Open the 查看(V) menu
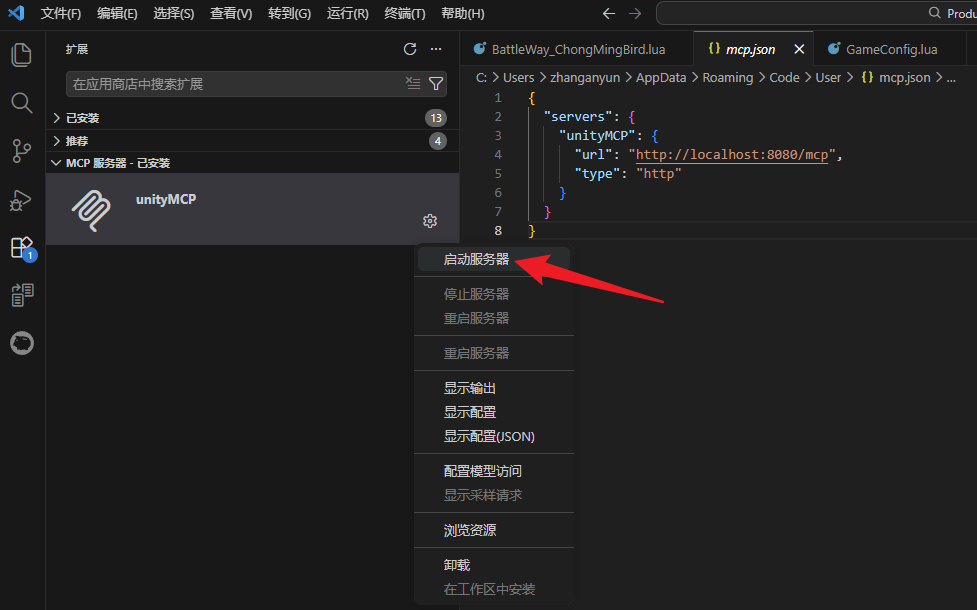 tap(231, 13)
